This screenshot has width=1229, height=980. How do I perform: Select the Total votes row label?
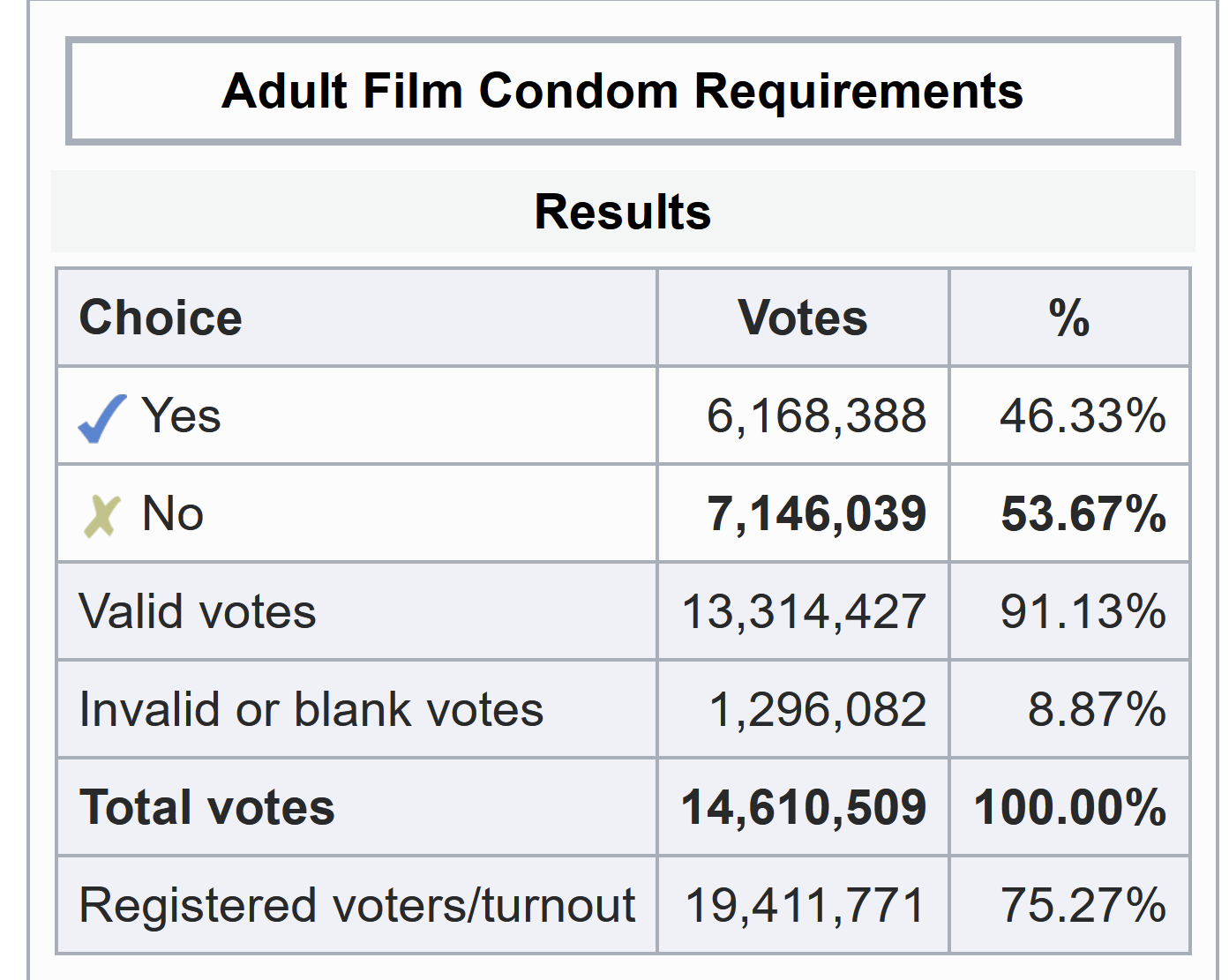point(207,807)
